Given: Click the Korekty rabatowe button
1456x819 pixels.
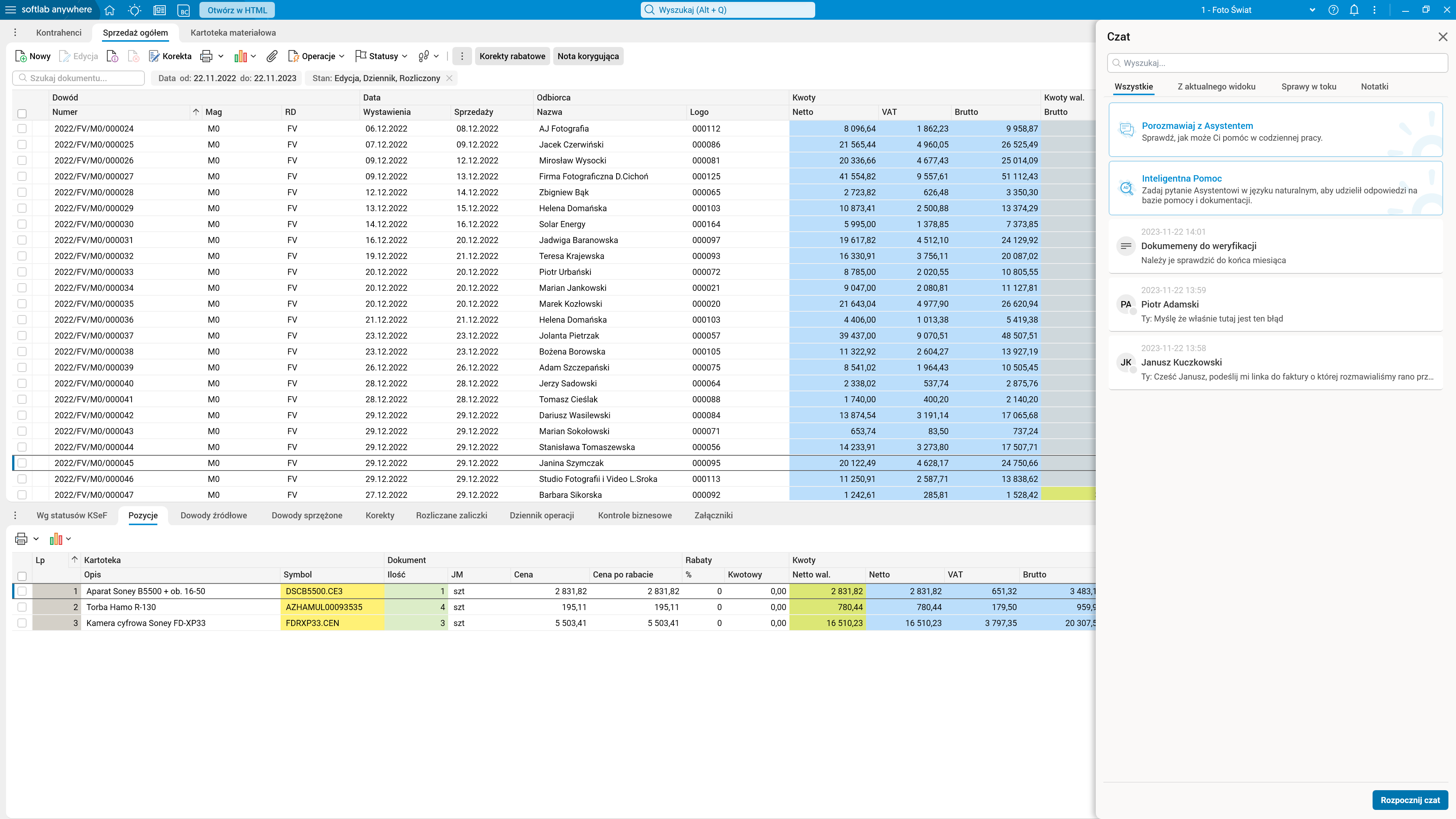Looking at the screenshot, I should (x=512, y=56).
